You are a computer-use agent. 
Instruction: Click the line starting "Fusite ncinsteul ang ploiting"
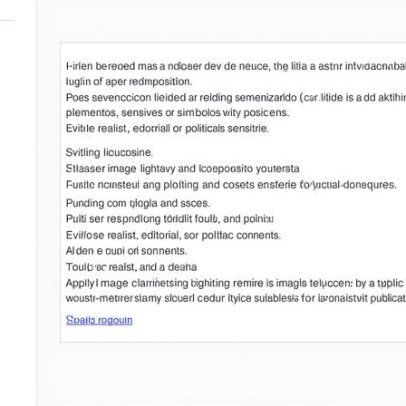[x=231, y=185]
